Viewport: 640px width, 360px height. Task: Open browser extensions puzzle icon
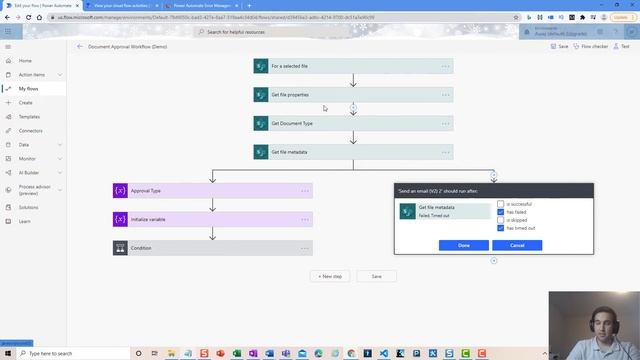coord(582,17)
